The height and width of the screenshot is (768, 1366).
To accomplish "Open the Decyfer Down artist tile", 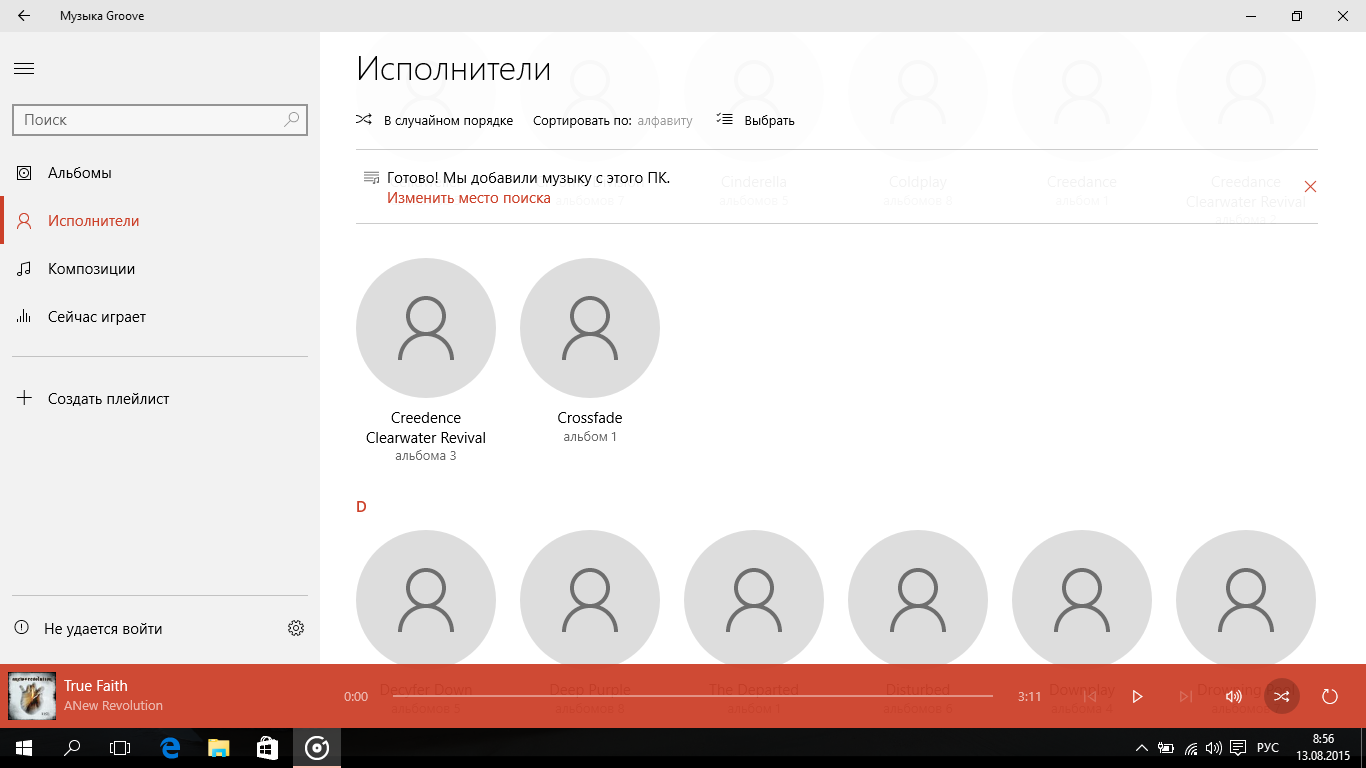I will (426, 600).
